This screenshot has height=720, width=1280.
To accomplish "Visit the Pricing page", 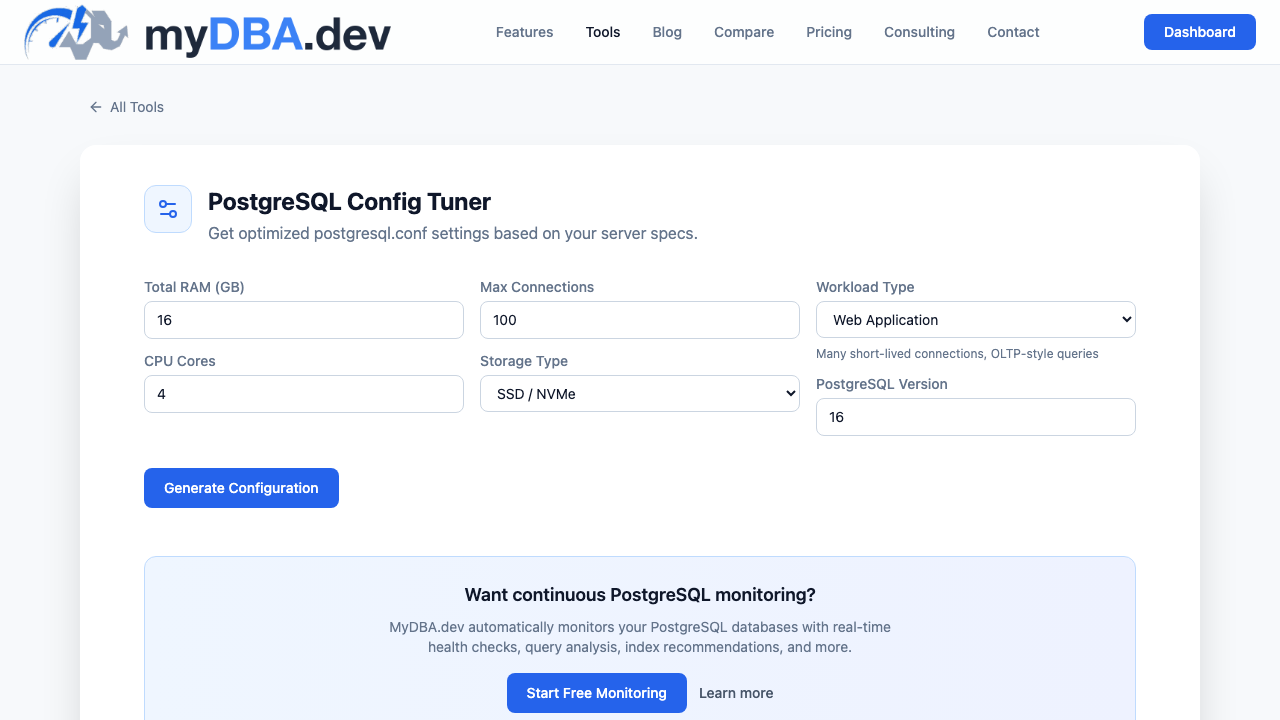I will point(829,32).
